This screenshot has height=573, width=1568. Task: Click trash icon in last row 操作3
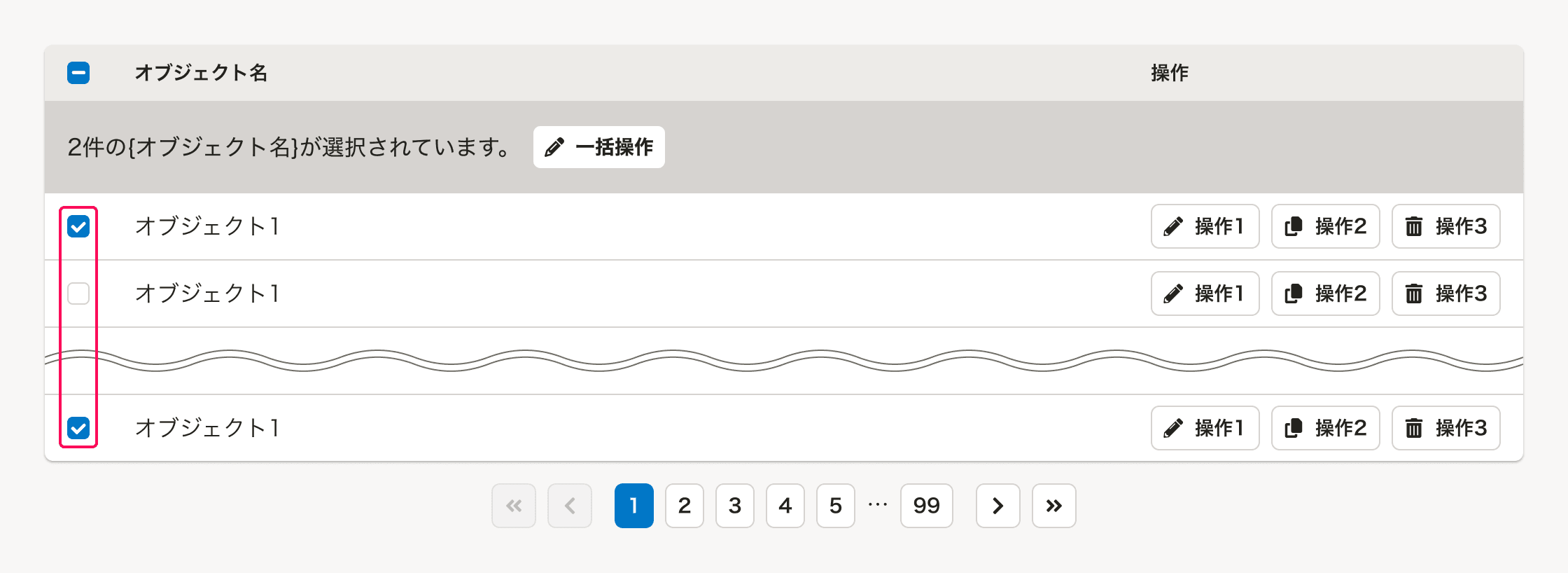1414,428
